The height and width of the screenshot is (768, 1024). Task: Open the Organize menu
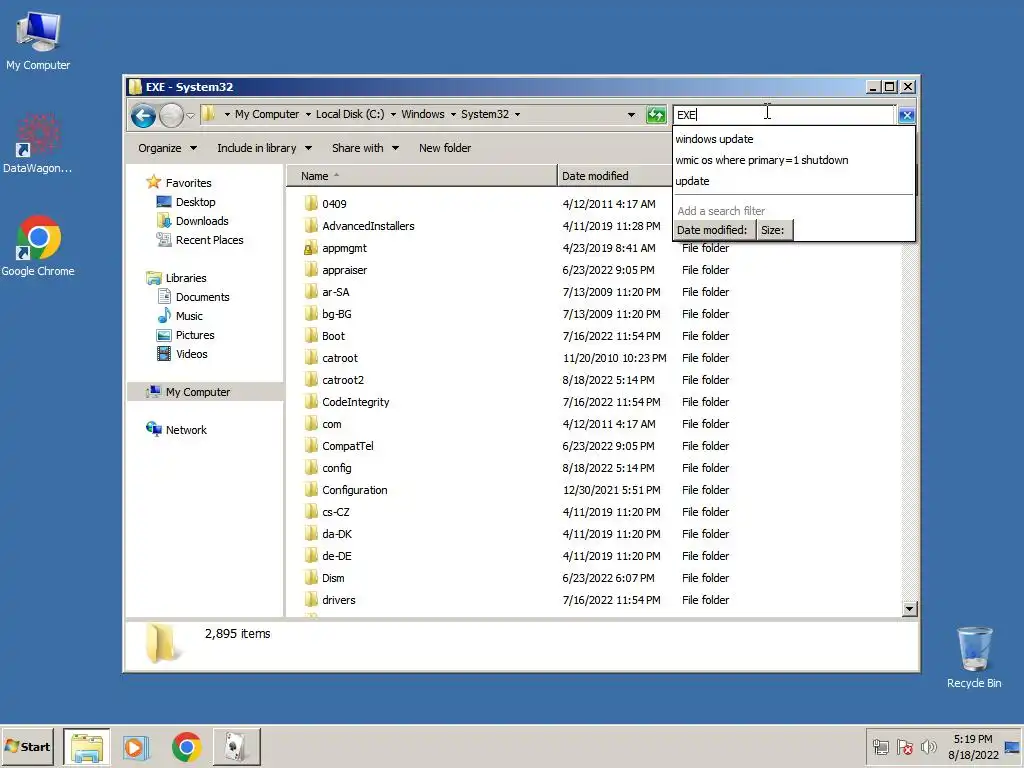click(167, 148)
